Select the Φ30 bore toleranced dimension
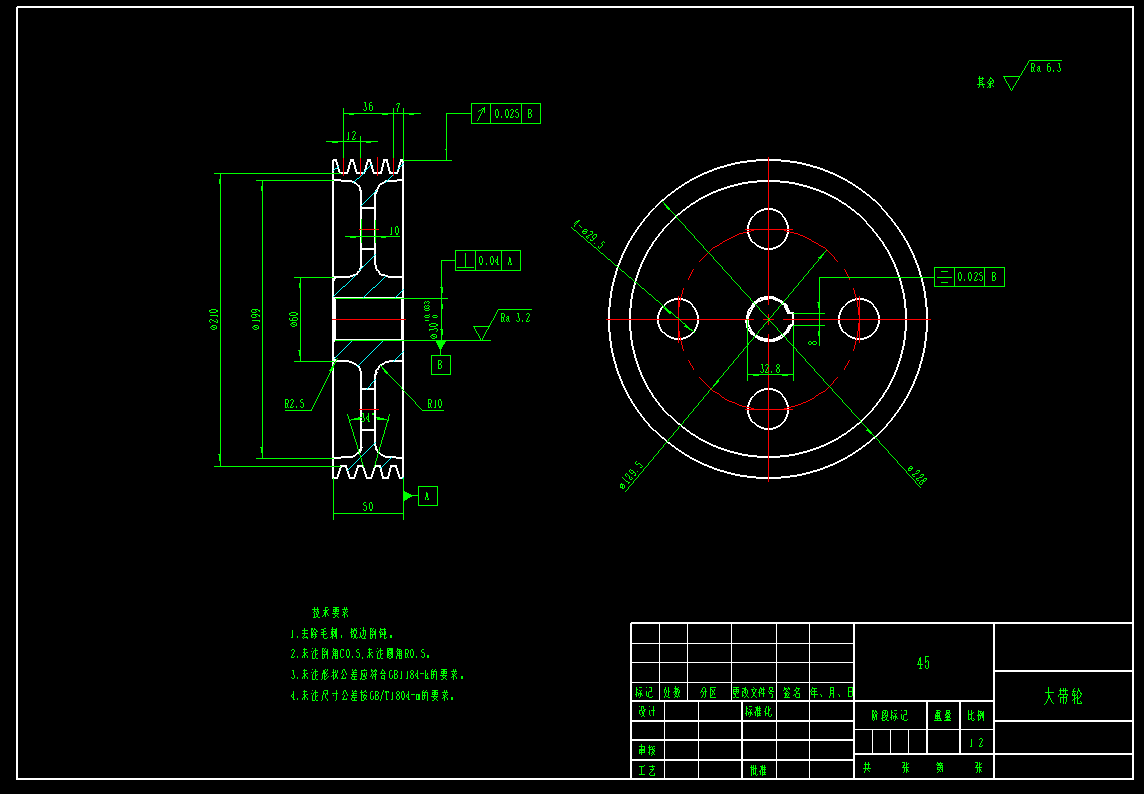The width and height of the screenshot is (1144, 794). point(431,319)
